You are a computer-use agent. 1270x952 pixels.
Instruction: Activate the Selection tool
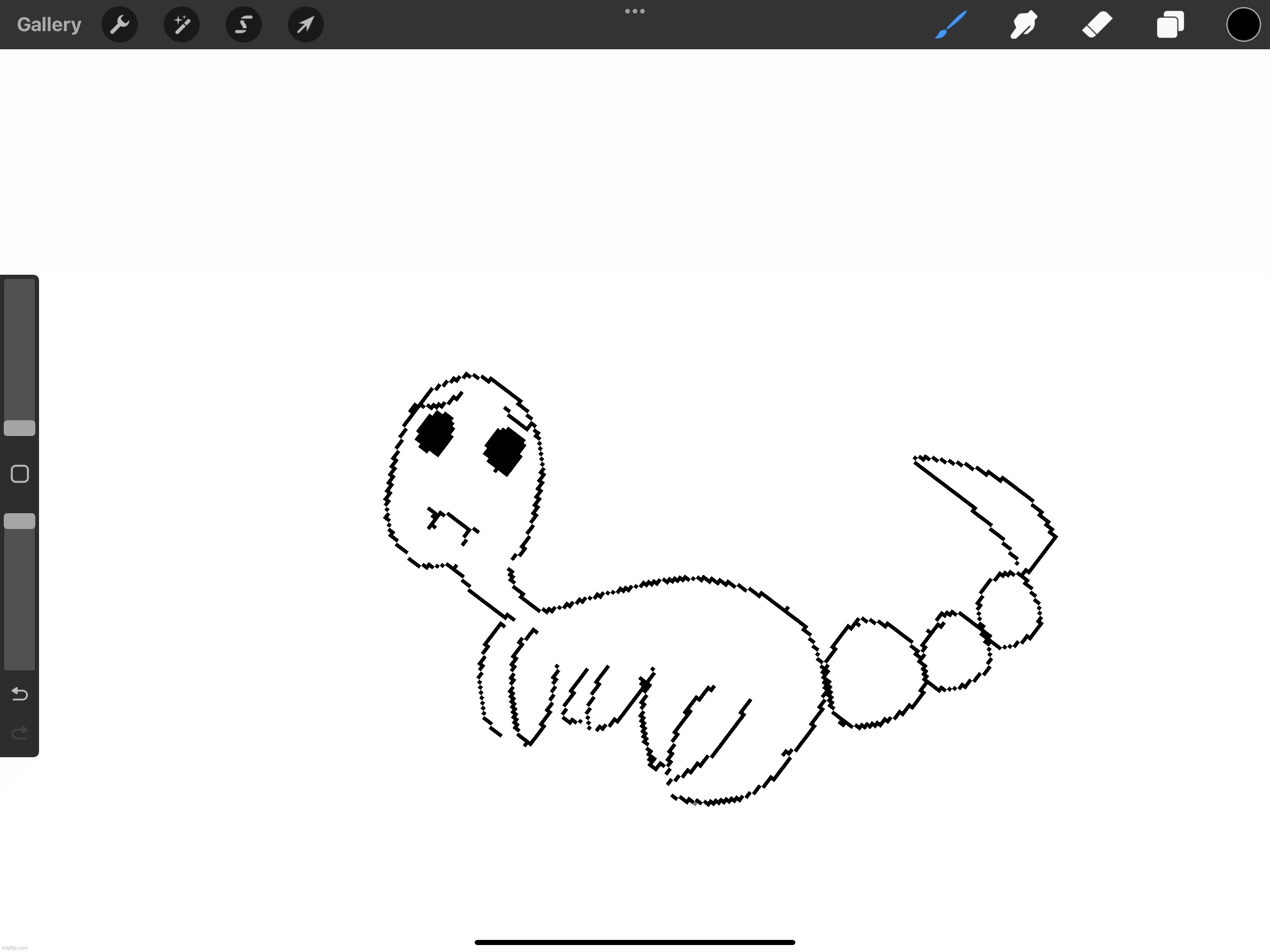(244, 25)
